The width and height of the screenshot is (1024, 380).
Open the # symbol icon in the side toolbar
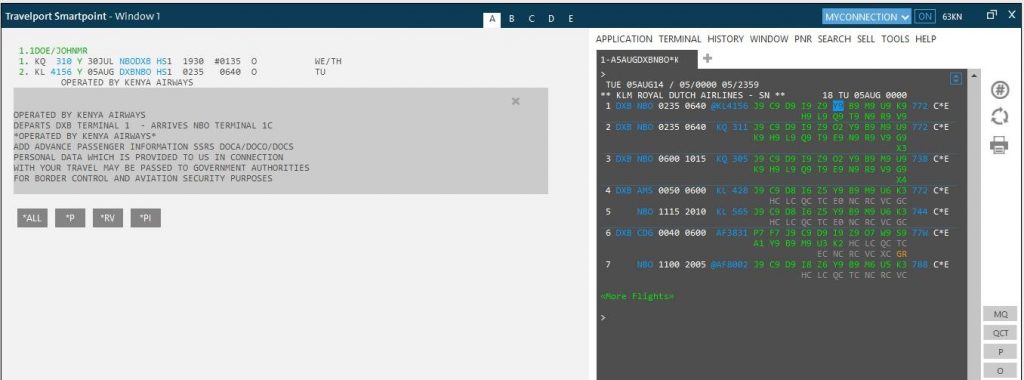[999, 90]
